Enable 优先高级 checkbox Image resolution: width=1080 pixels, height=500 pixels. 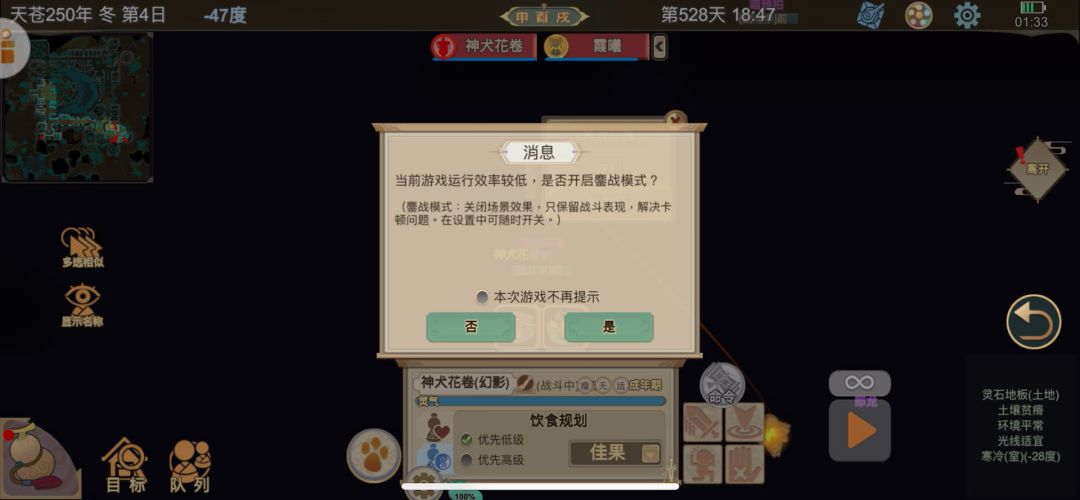point(466,459)
